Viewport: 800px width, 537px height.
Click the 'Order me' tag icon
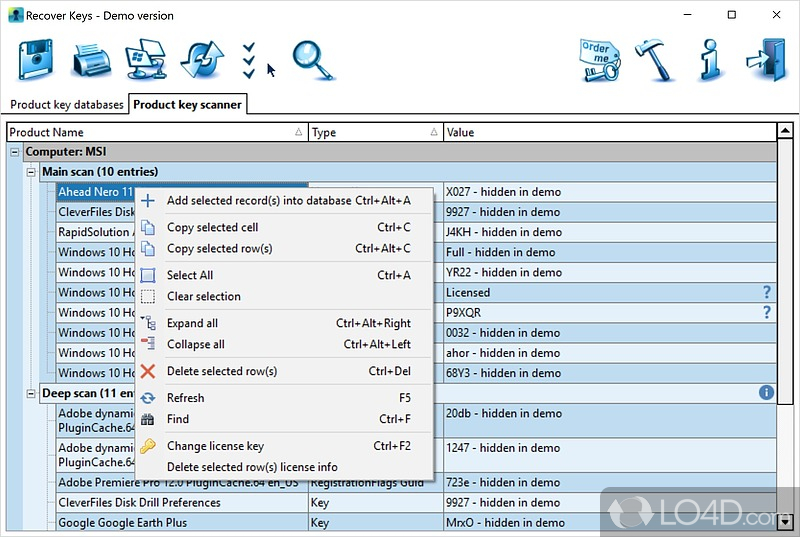[601, 60]
